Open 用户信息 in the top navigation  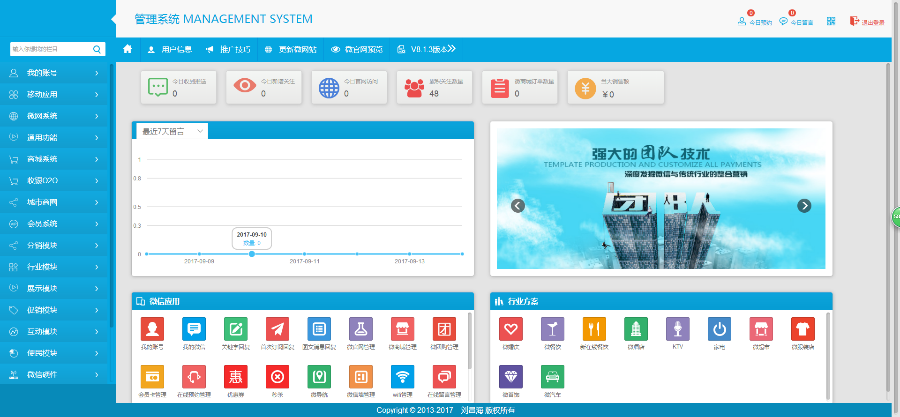tap(169, 49)
